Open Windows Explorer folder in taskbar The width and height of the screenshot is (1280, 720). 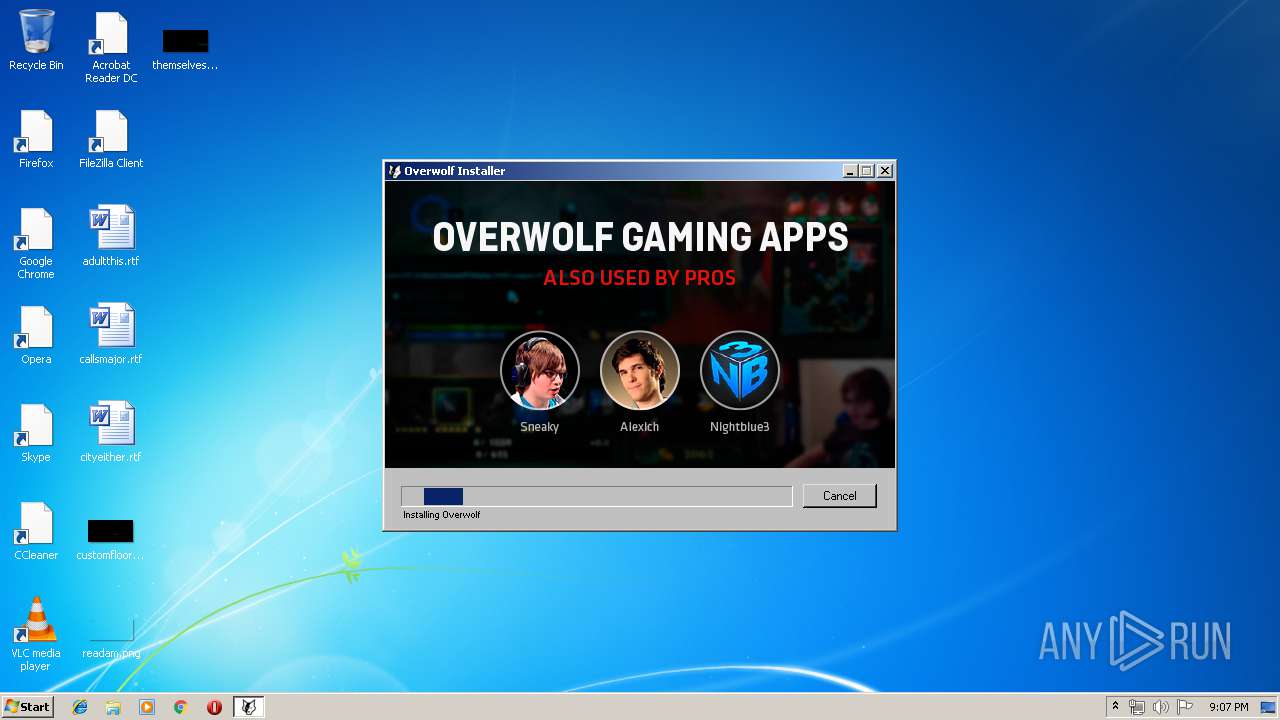[113, 707]
